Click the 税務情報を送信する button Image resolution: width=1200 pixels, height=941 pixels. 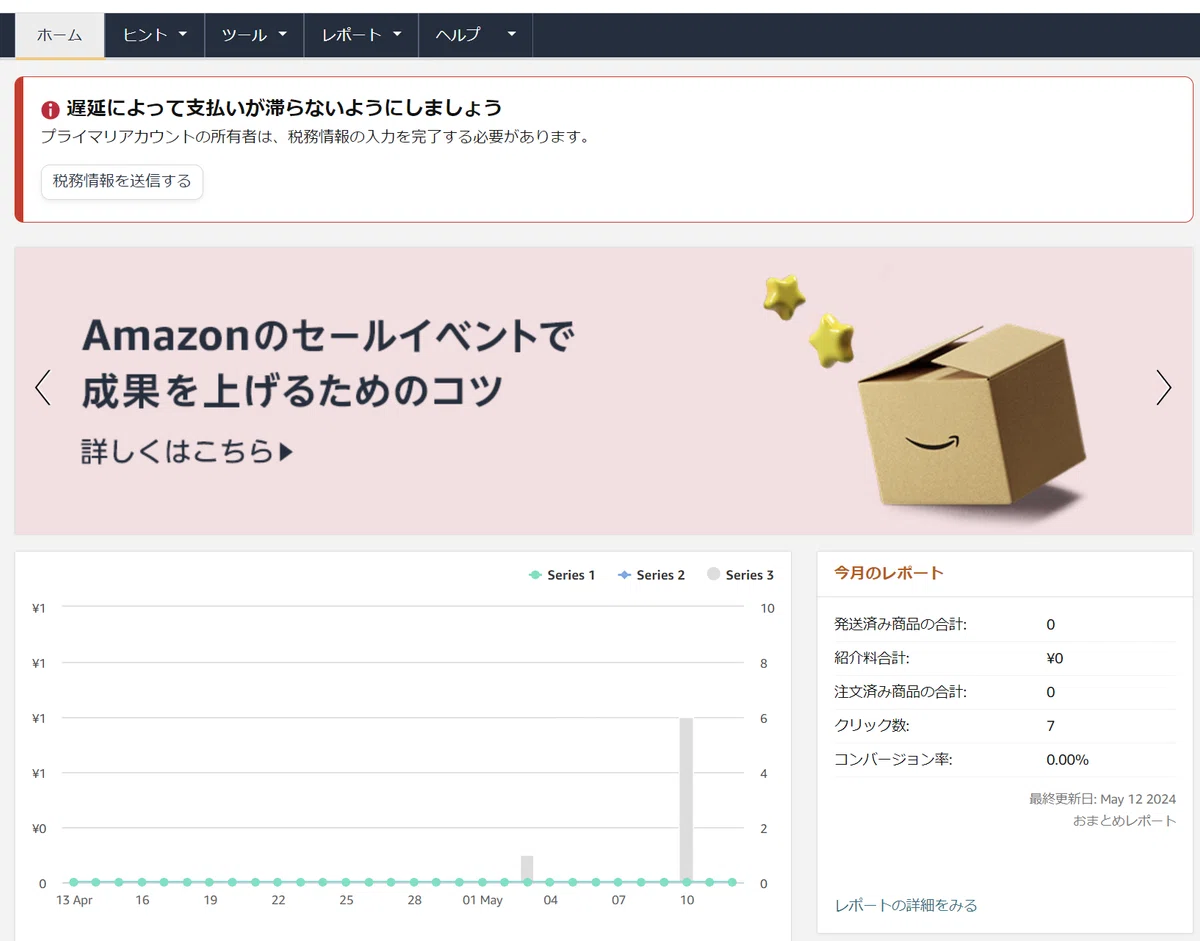coord(122,182)
